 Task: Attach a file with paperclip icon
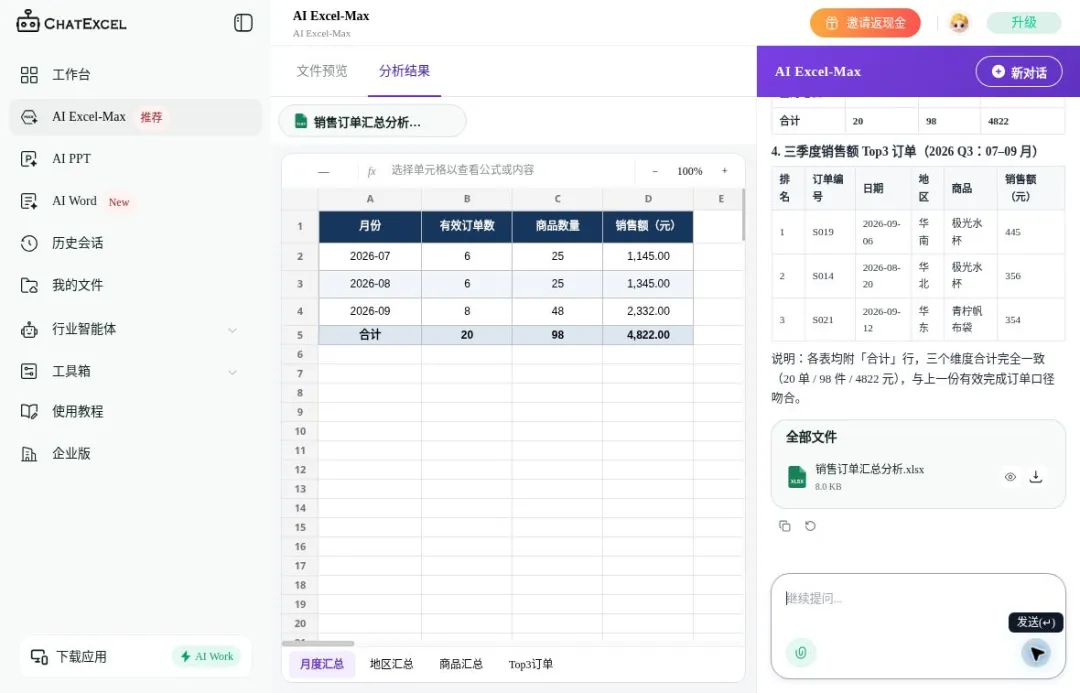tap(800, 652)
